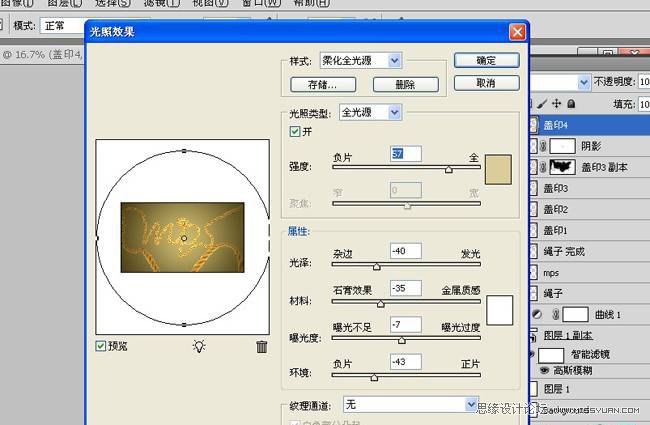This screenshot has height=425, width=650.
Task: Click the 盖印3 副本 layer mask thumbnail
Action: (563, 167)
